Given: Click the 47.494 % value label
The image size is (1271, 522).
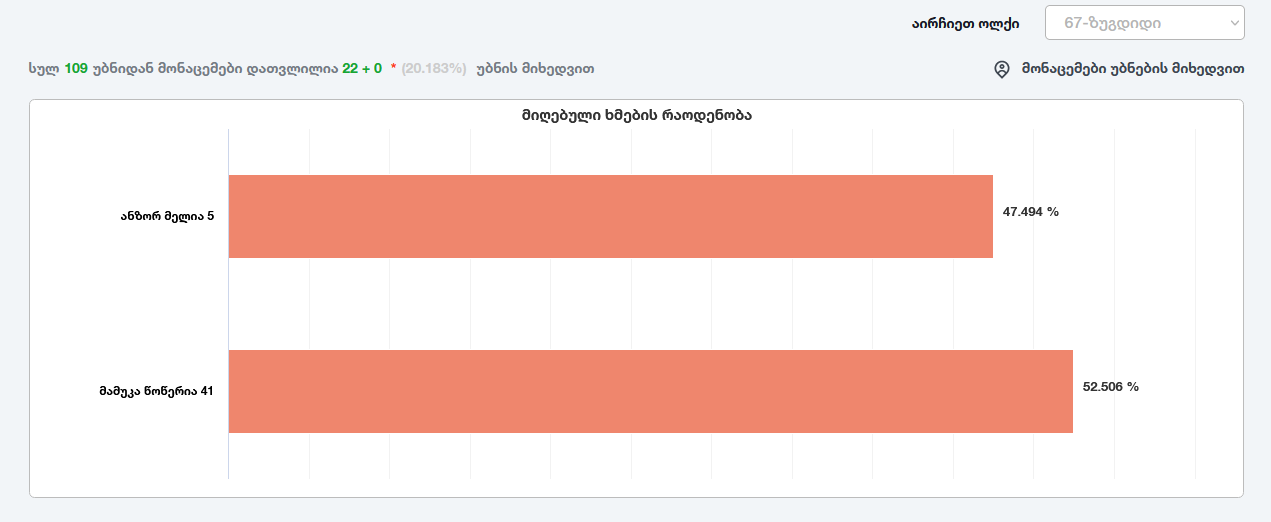Looking at the screenshot, I should [x=1030, y=212].
